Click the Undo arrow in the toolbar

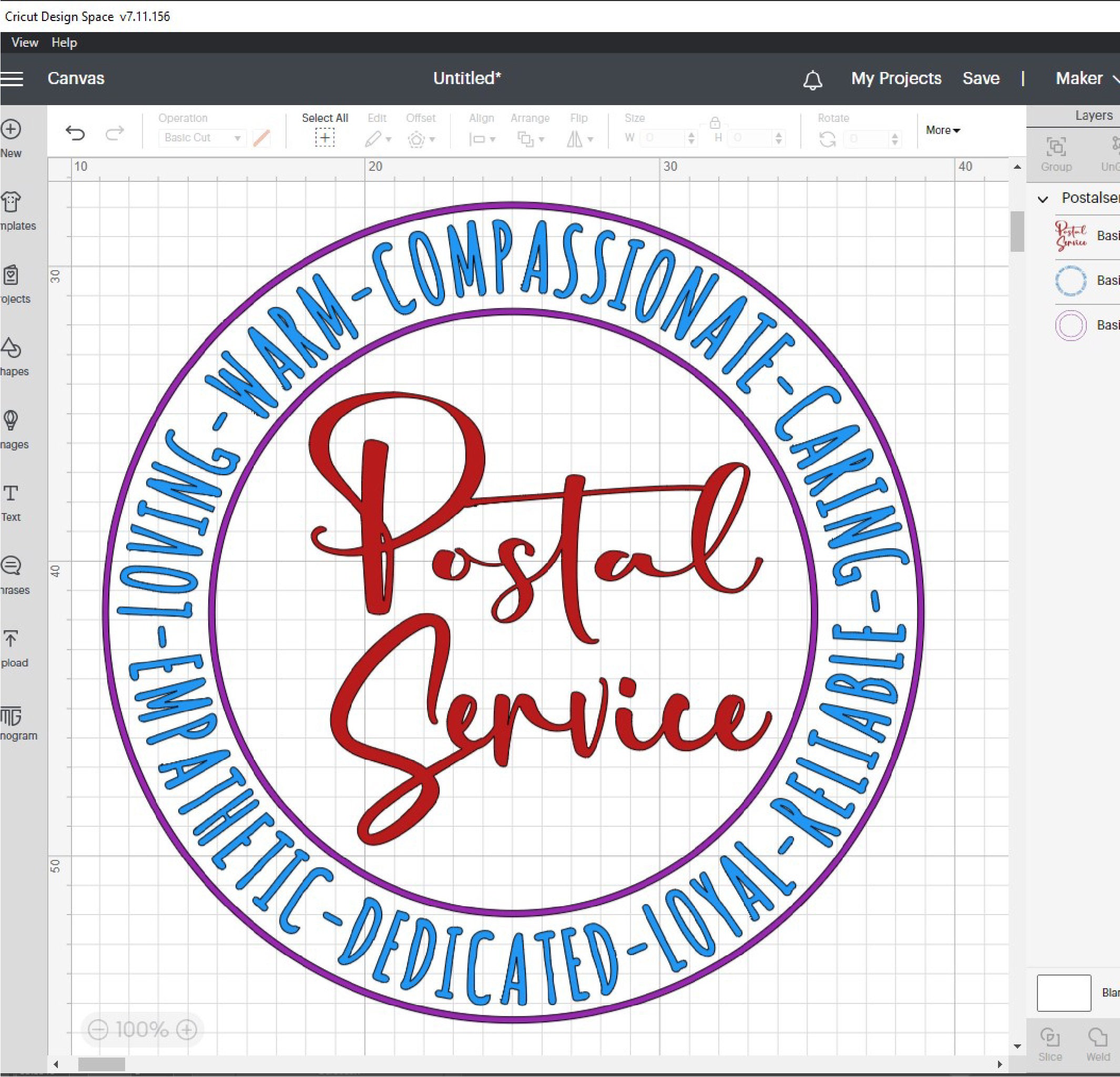(x=76, y=133)
